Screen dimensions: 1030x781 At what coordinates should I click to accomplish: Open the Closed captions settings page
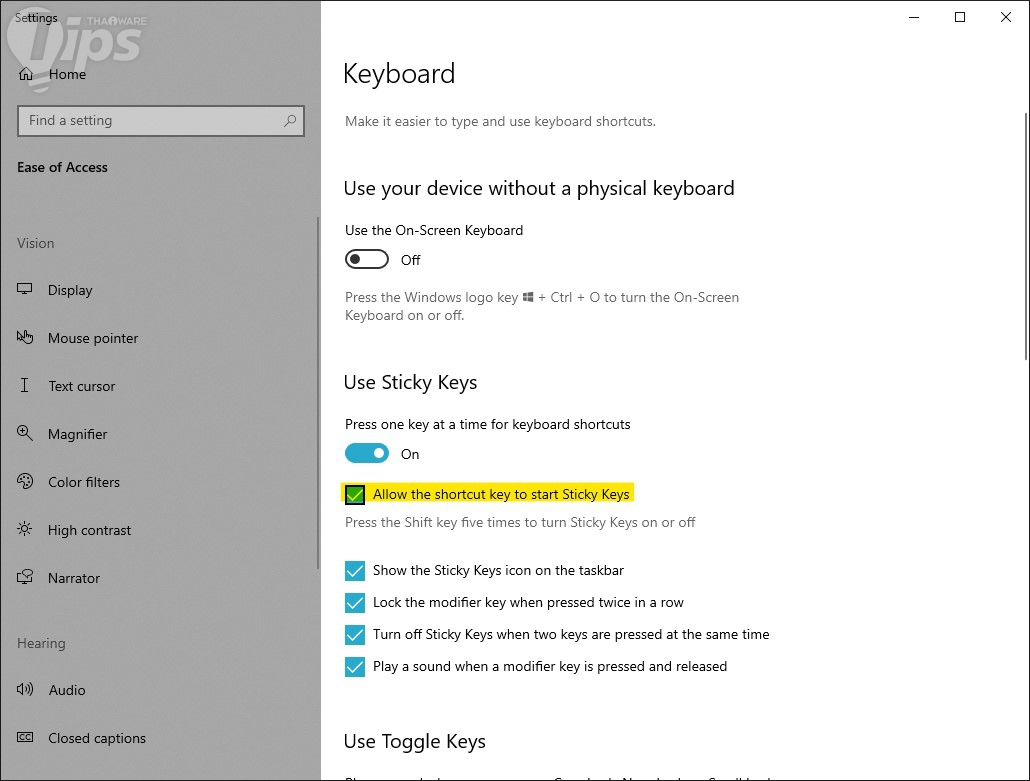[97, 738]
